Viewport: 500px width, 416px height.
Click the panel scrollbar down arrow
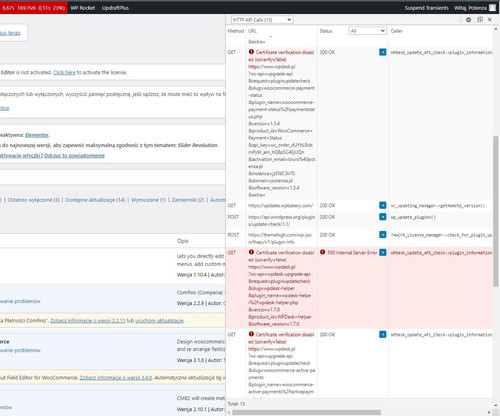(496, 404)
